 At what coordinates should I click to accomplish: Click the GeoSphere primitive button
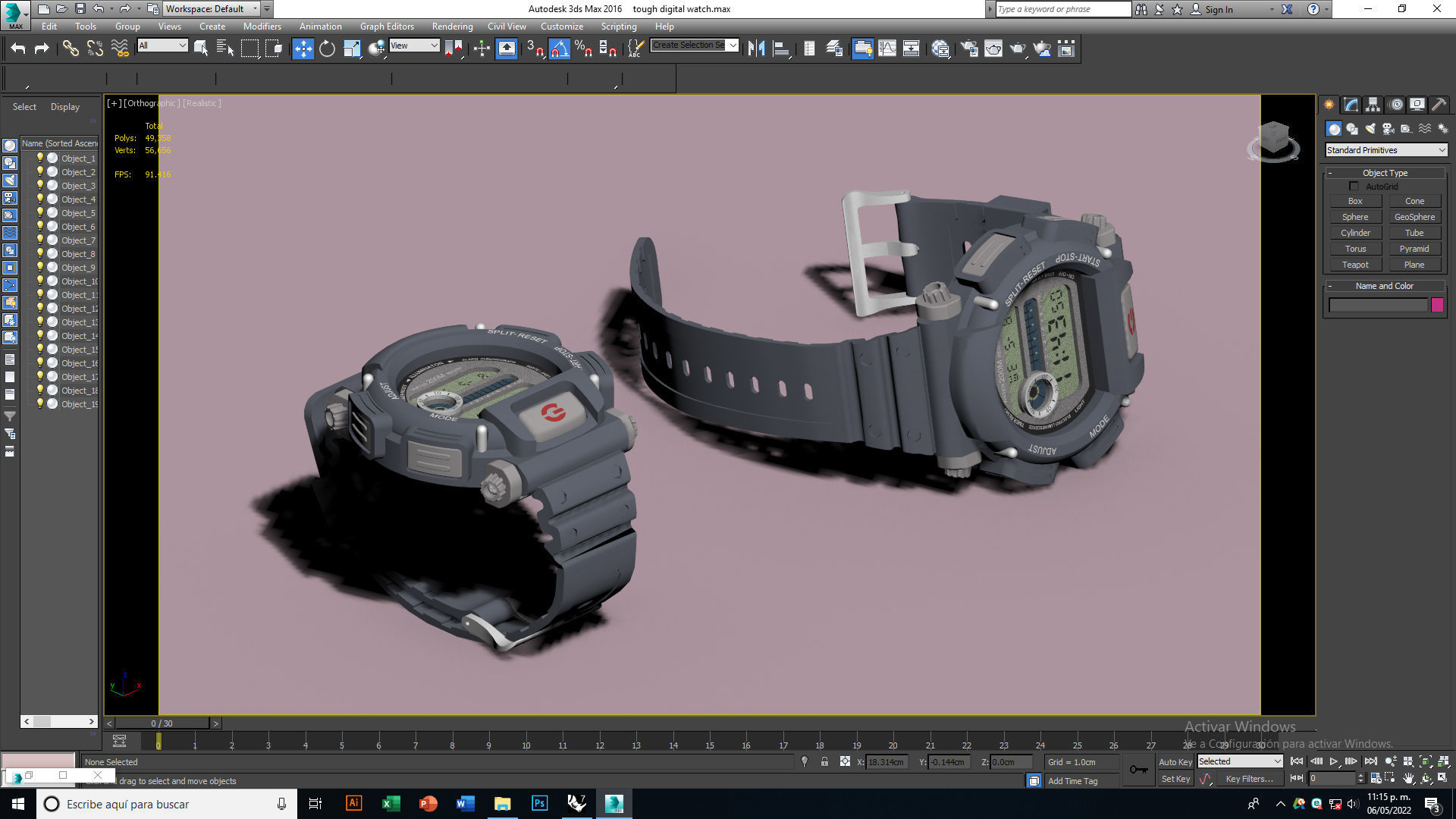tap(1414, 217)
